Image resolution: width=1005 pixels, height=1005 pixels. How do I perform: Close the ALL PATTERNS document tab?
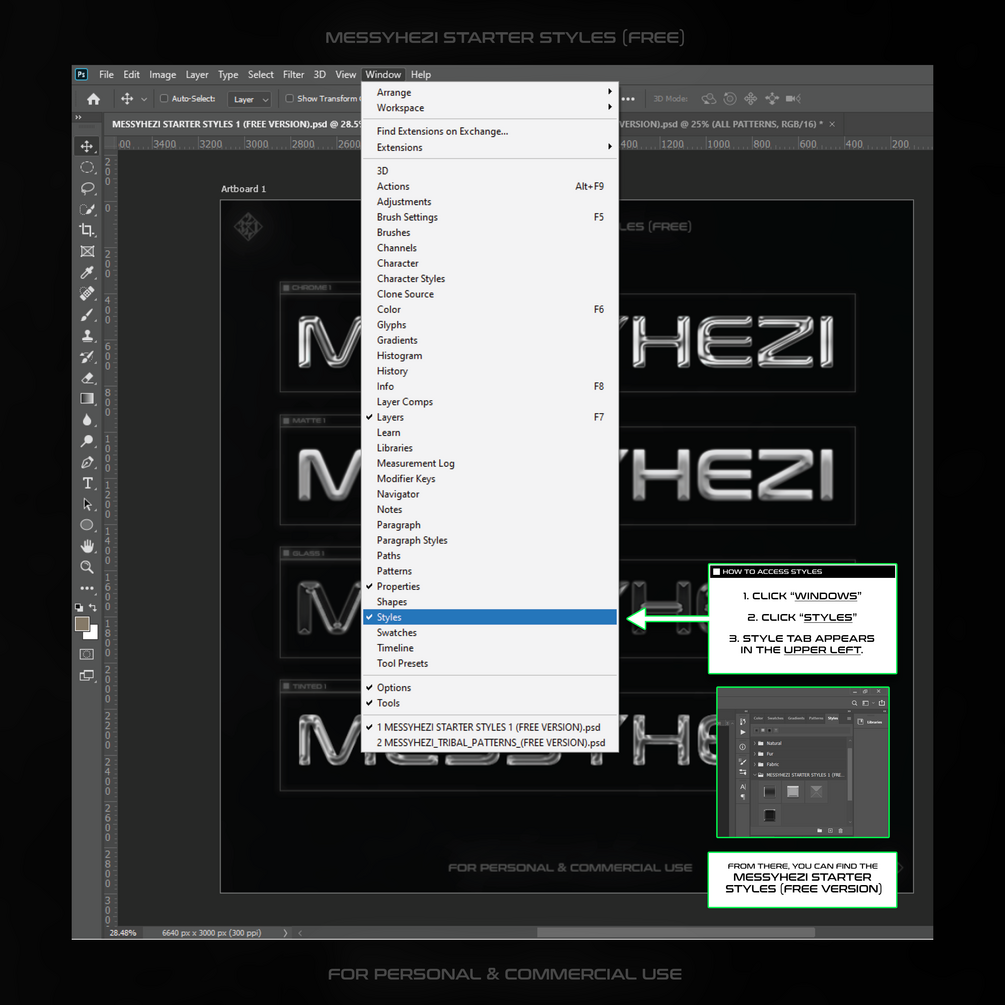pos(833,124)
